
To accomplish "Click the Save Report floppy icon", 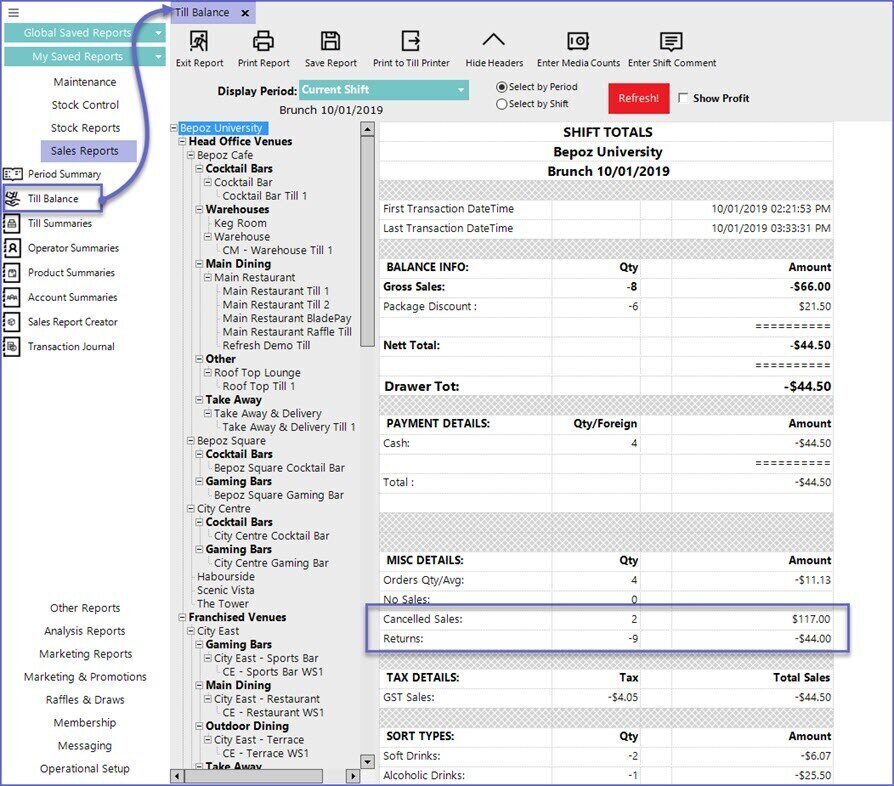I will 331,42.
